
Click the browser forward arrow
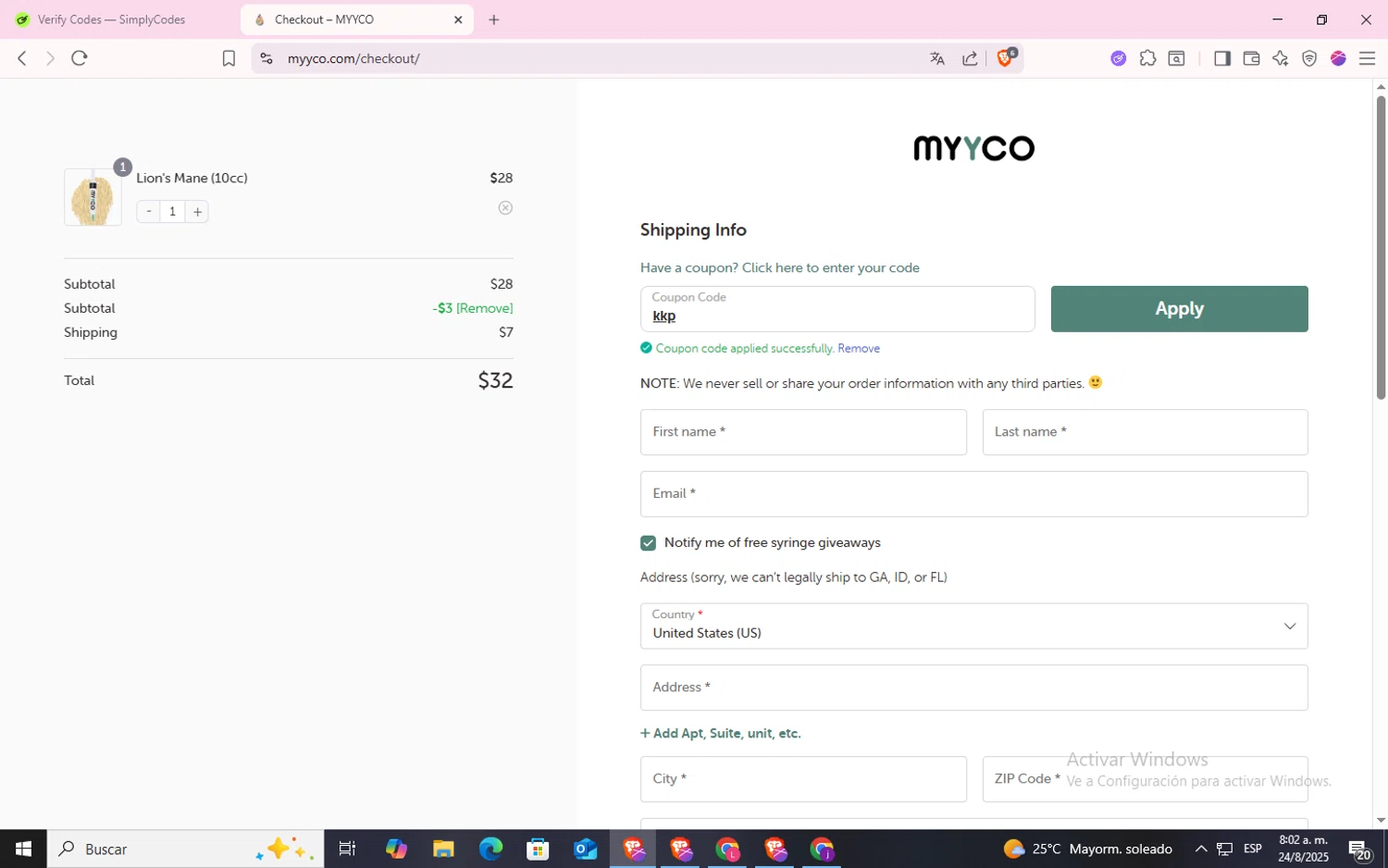click(50, 58)
